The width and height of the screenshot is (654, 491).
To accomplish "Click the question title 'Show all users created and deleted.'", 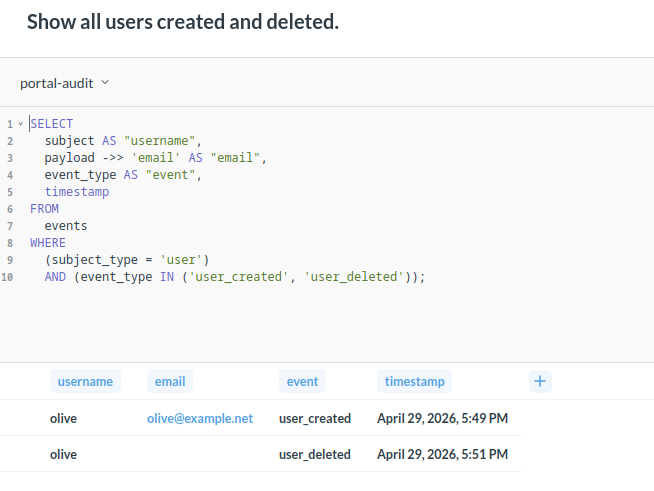I will pyautogui.click(x=183, y=22).
